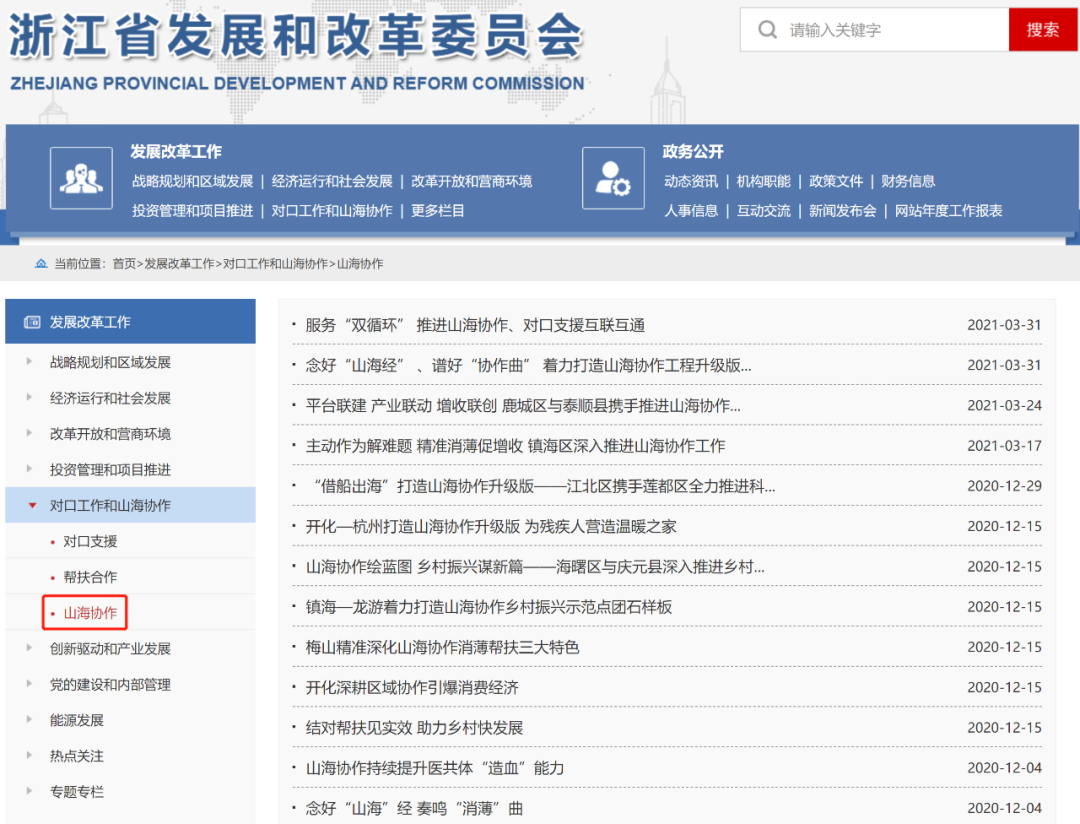
Task: Open article 念好"山海"经 奏鸣"消薄"曲
Action: pyautogui.click(x=415, y=809)
